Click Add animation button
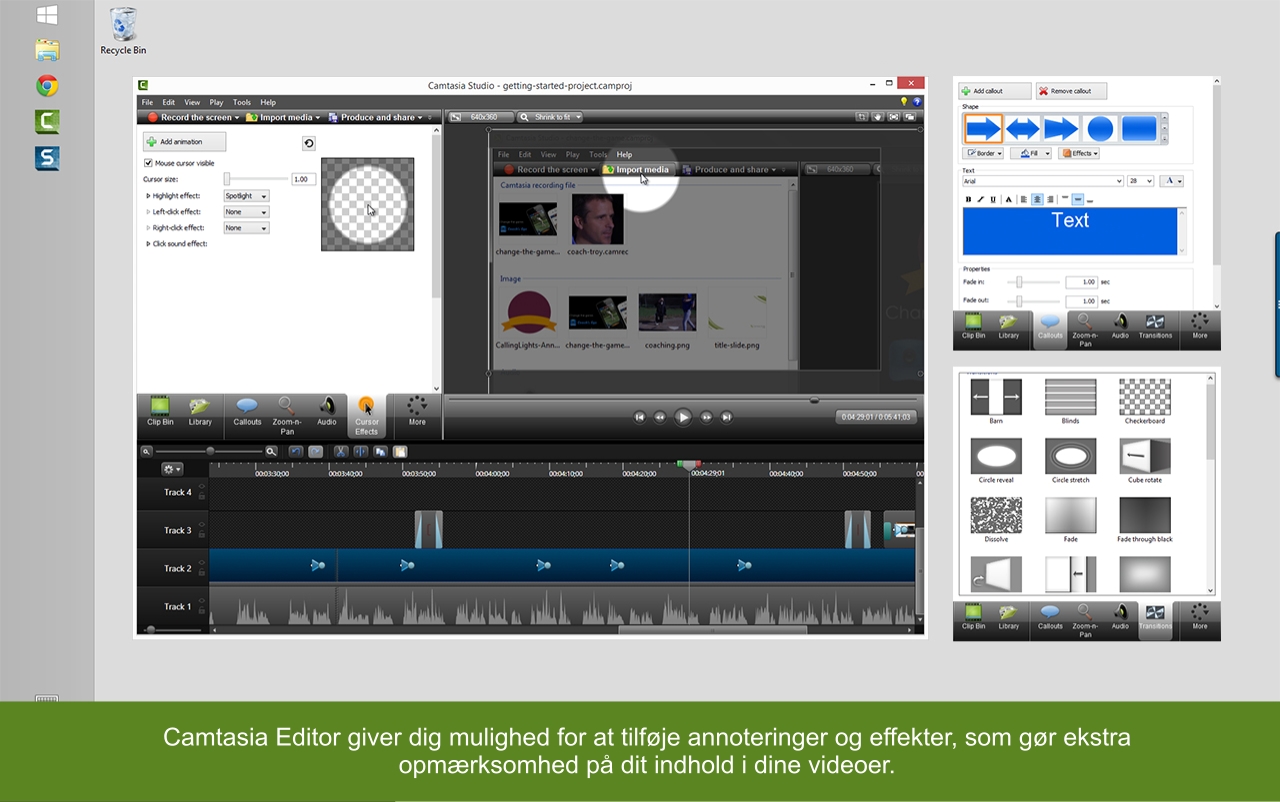The image size is (1280, 802). click(185, 142)
